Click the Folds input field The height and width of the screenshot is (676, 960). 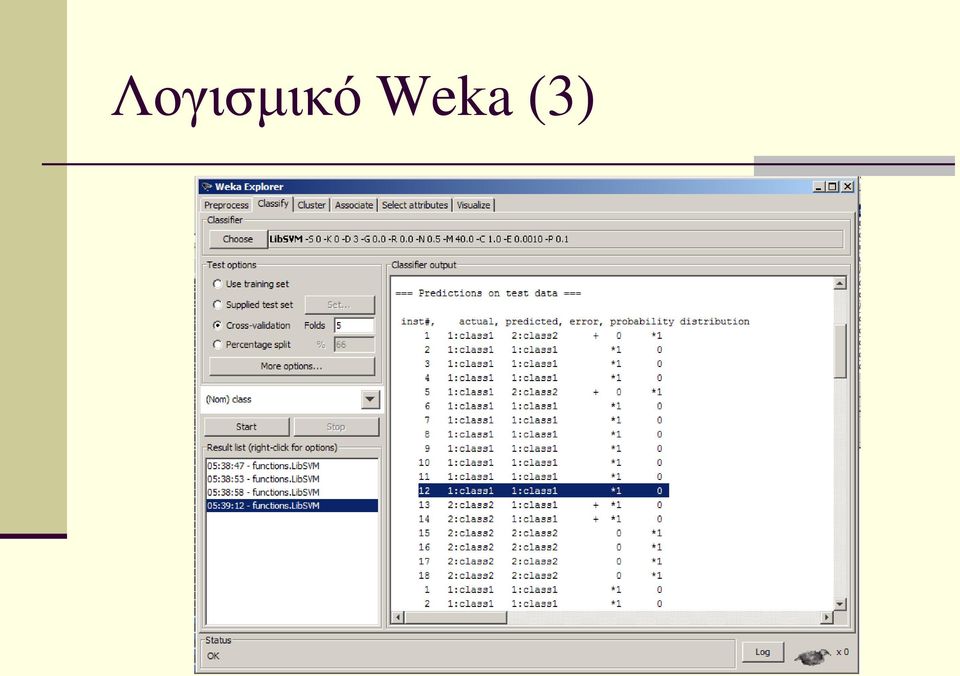click(x=354, y=326)
